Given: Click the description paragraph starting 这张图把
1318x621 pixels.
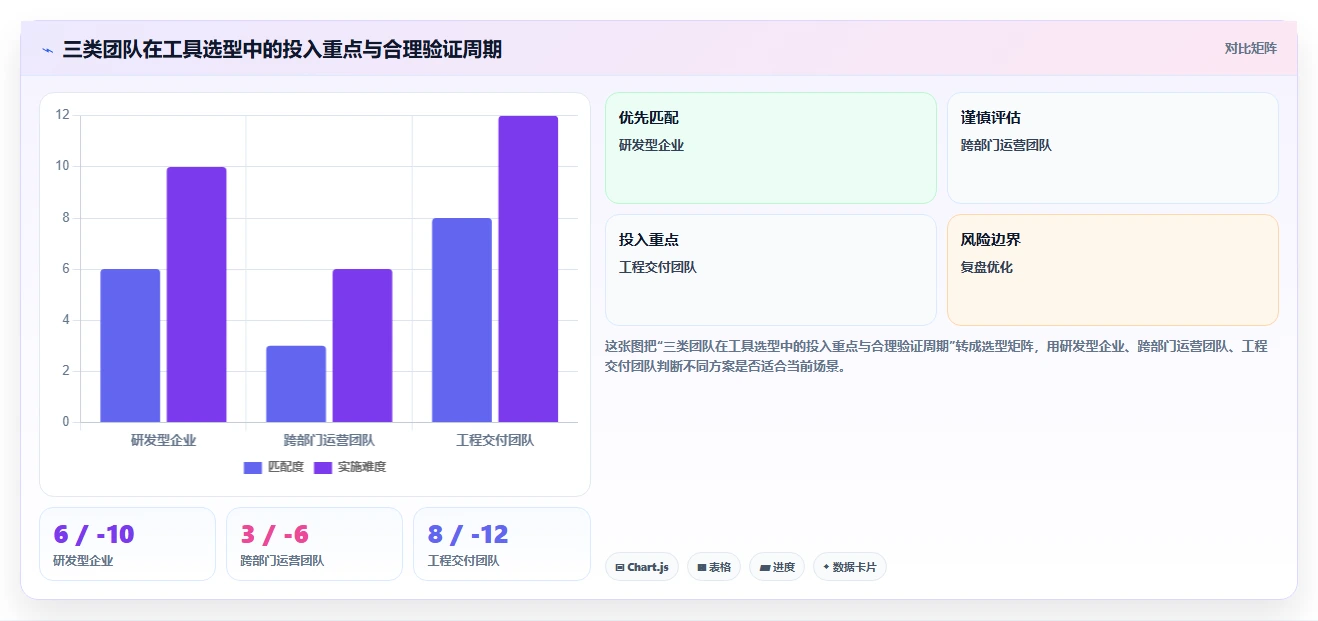Looking at the screenshot, I should (937, 356).
